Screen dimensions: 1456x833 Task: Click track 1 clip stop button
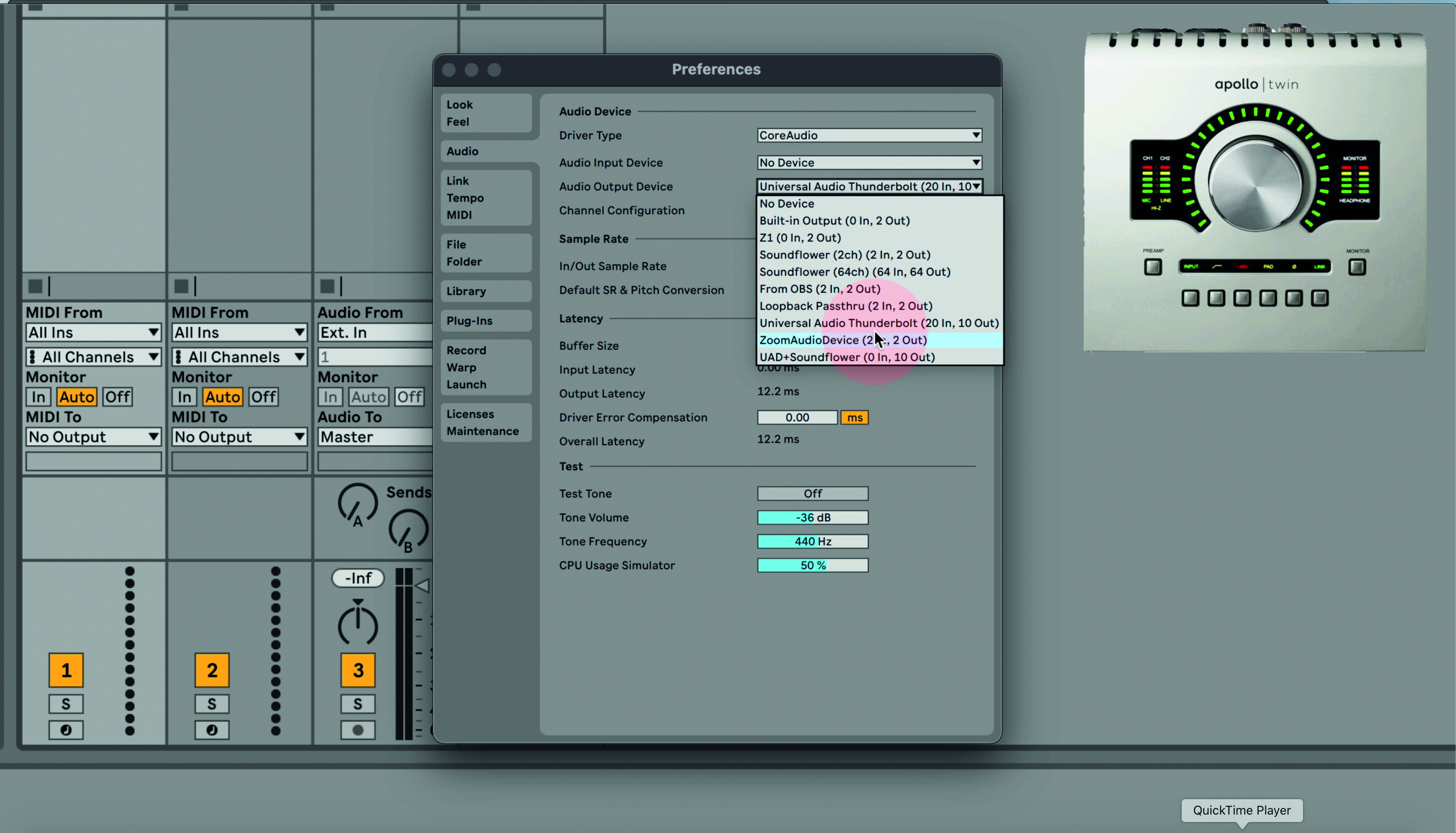pos(36,286)
